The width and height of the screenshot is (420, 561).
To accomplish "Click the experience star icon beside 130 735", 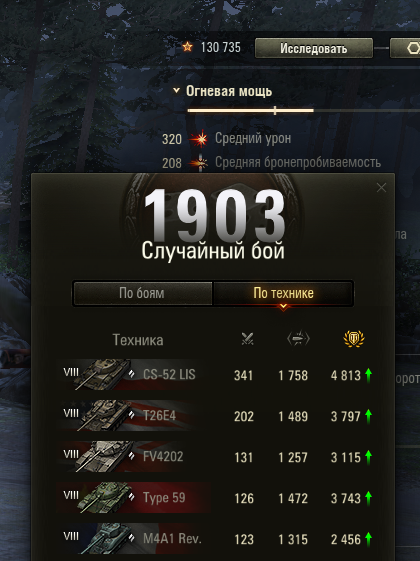I will coord(187,47).
